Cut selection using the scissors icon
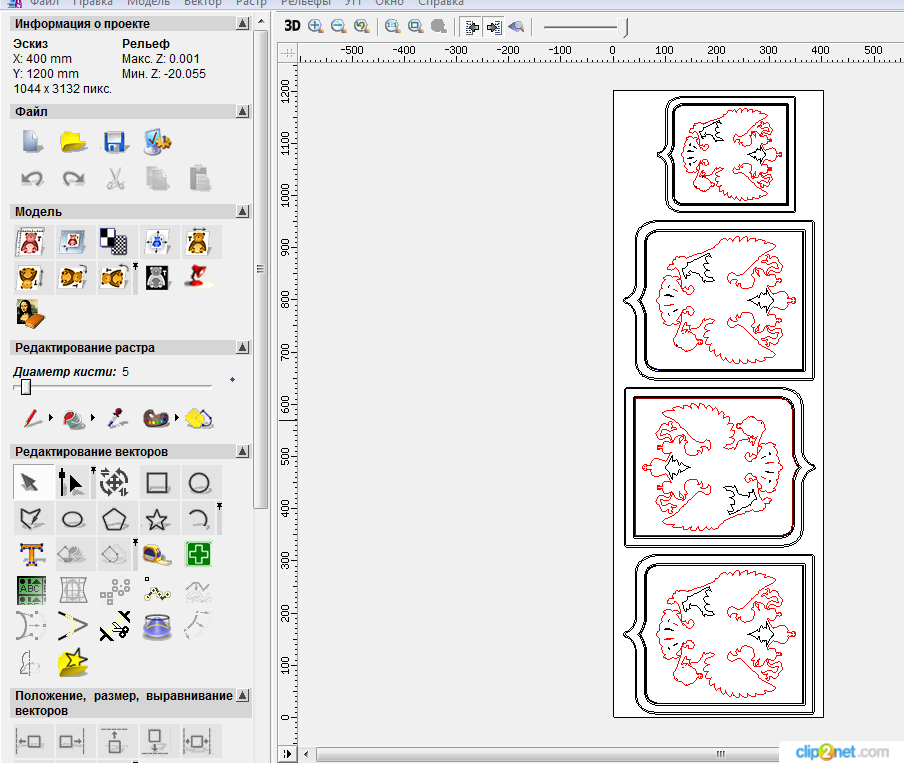This screenshot has height=763, width=904. click(x=115, y=178)
